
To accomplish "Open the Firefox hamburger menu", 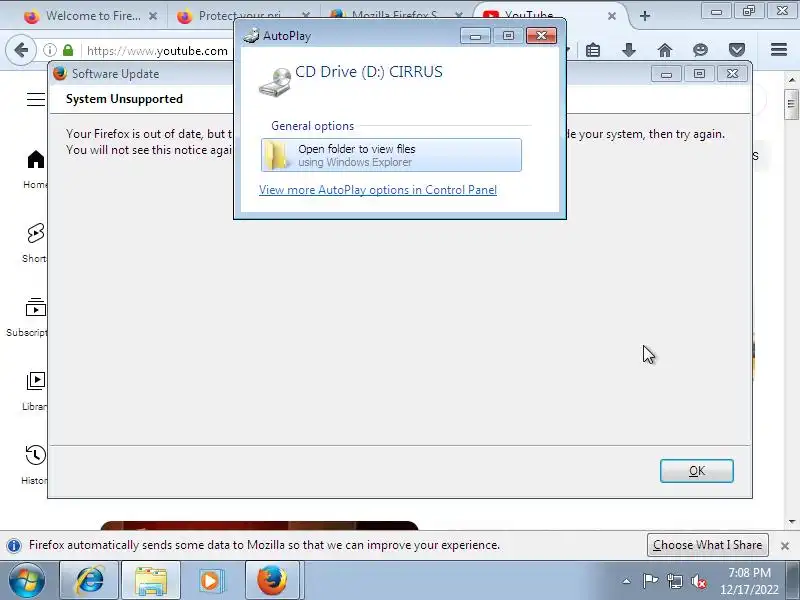I will tap(779, 49).
